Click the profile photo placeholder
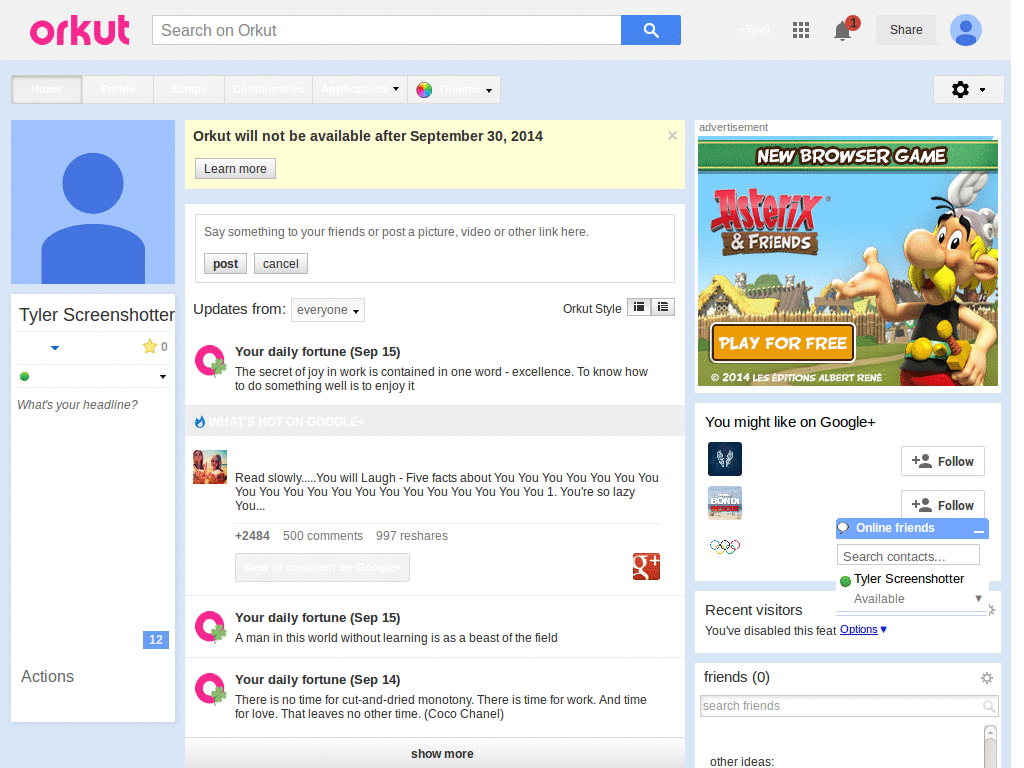The image size is (1024, 768). point(93,202)
